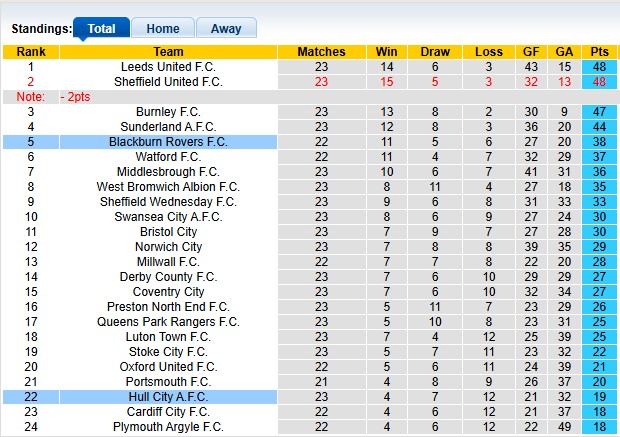Viewport: 620px width, 437px height.
Task: Click the red '- 2pts' note text
Action: [x=76, y=97]
